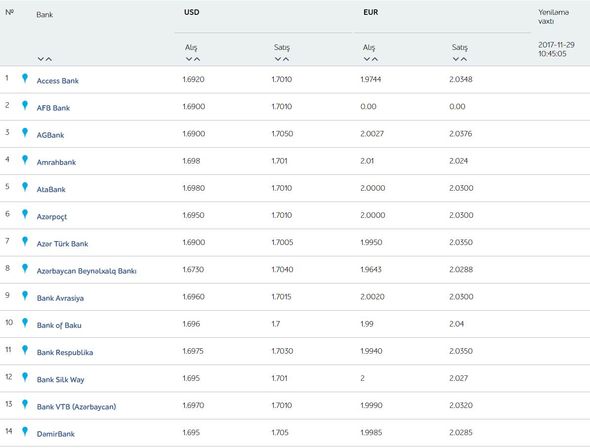Screen dimensions: 590x448
Task: Visit the Bank Respublika link
Action: tap(65, 352)
